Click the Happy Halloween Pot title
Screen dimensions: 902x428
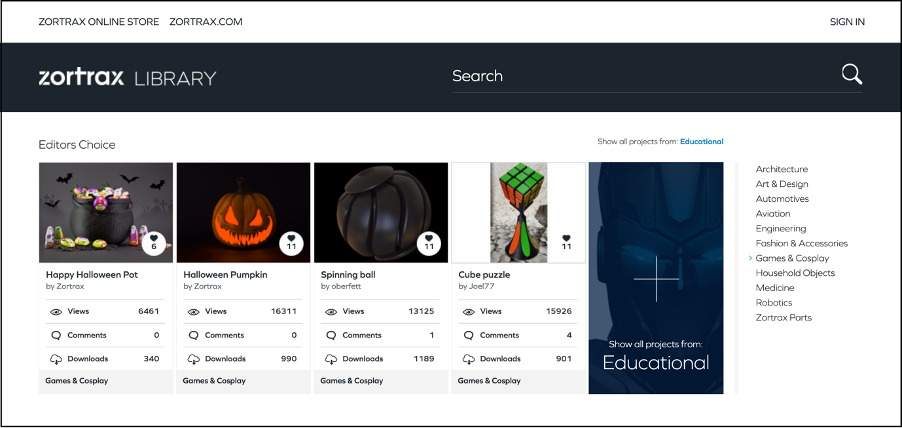click(91, 275)
